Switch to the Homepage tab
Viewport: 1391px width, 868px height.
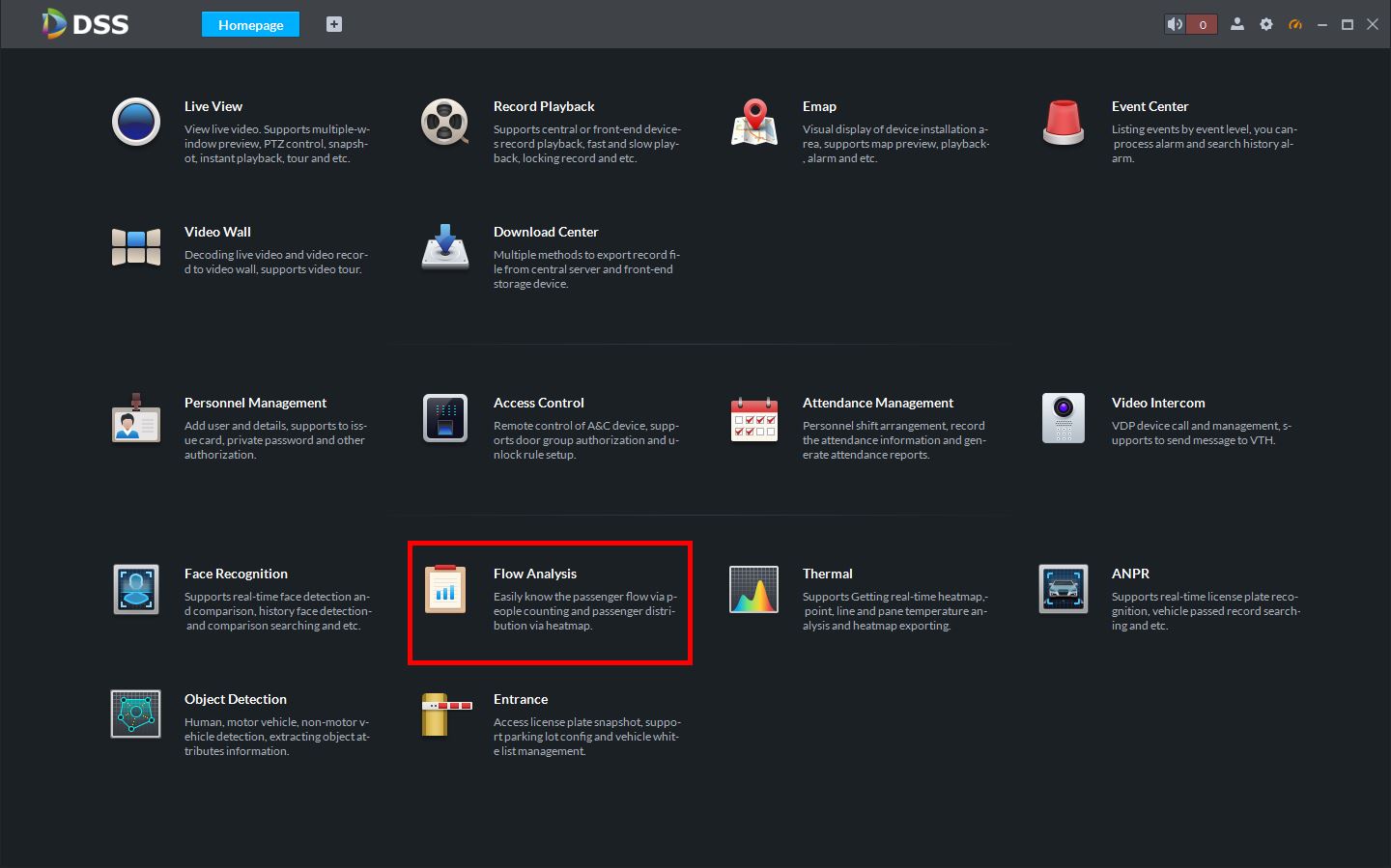click(x=251, y=24)
